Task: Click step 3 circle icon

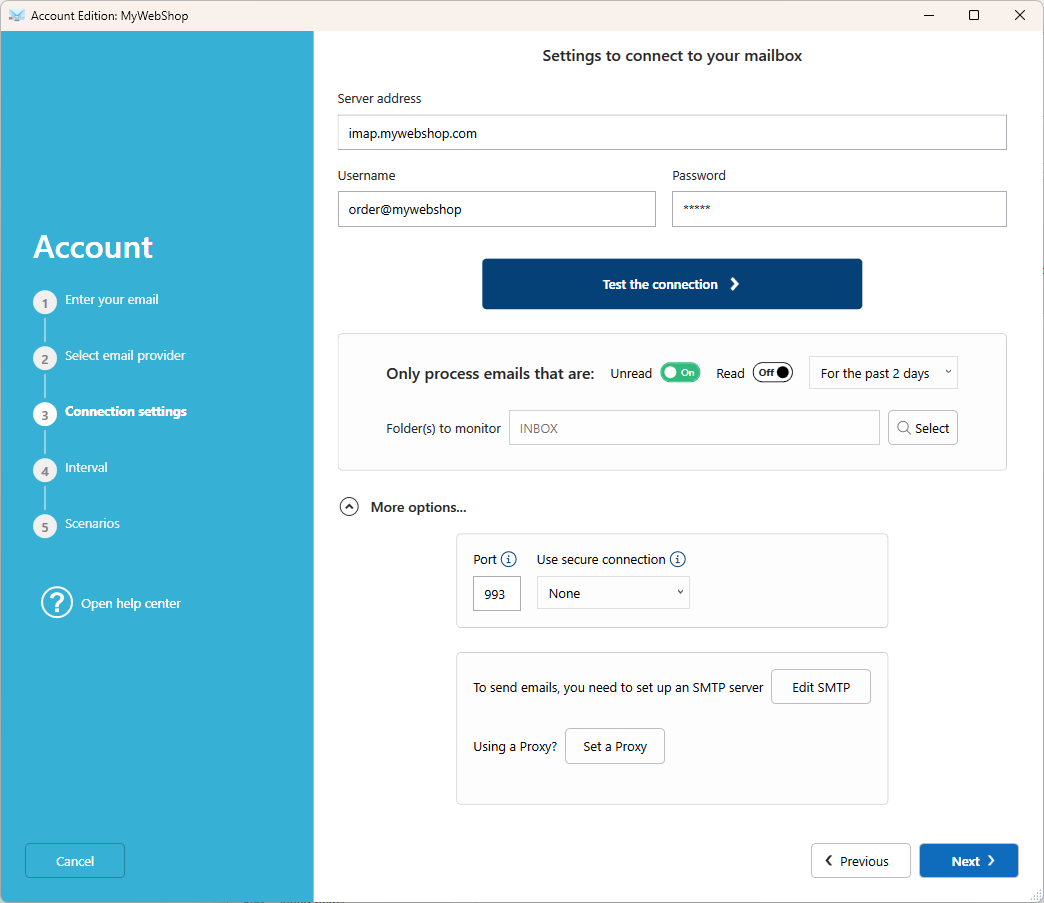Action: point(45,415)
